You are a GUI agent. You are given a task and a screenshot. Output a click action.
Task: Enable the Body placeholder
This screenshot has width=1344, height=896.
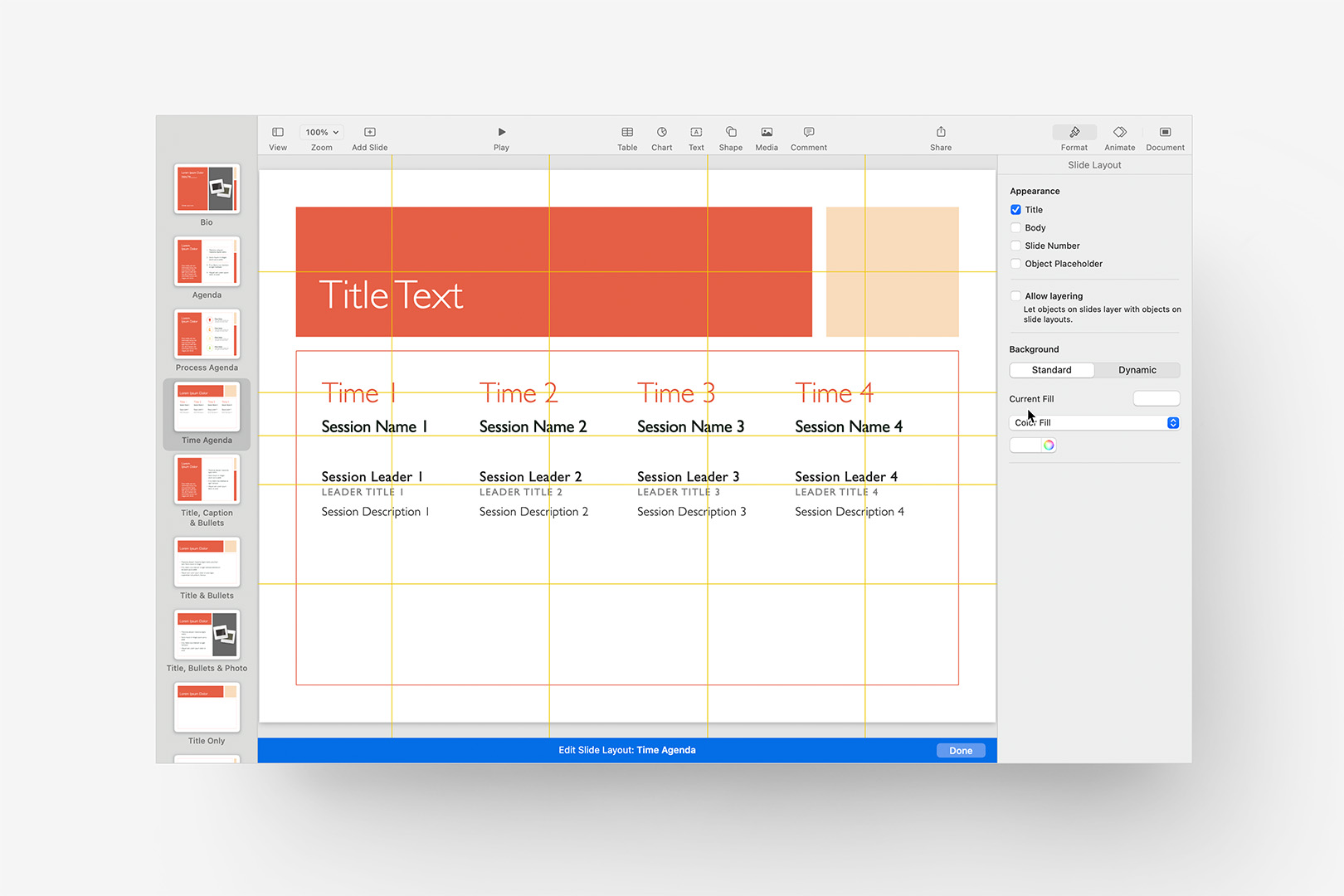coord(1015,227)
